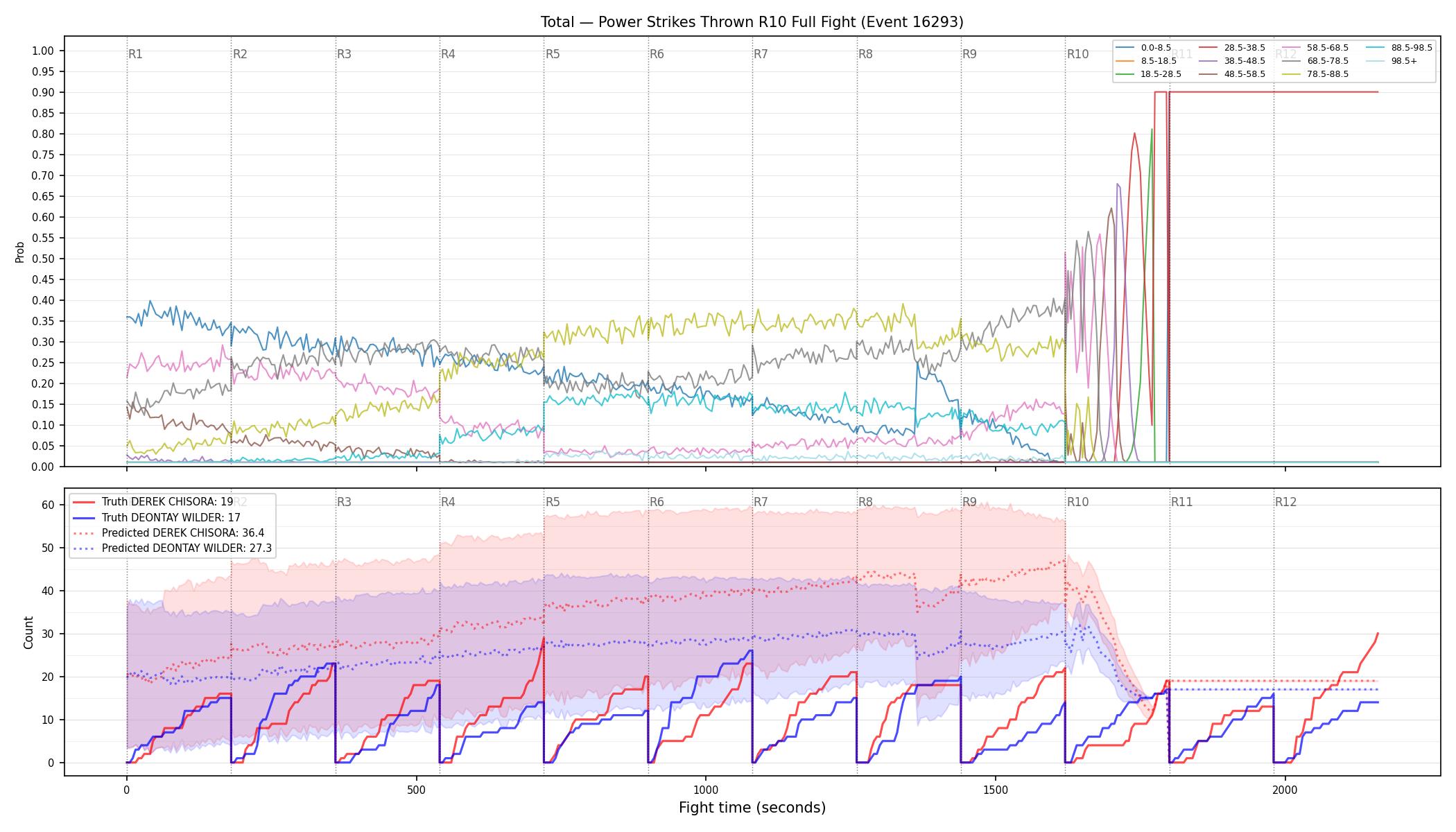This screenshot has height=832, width=1456.
Task: Click the R11 round marker in the Count chart
Action: [x=1182, y=502]
